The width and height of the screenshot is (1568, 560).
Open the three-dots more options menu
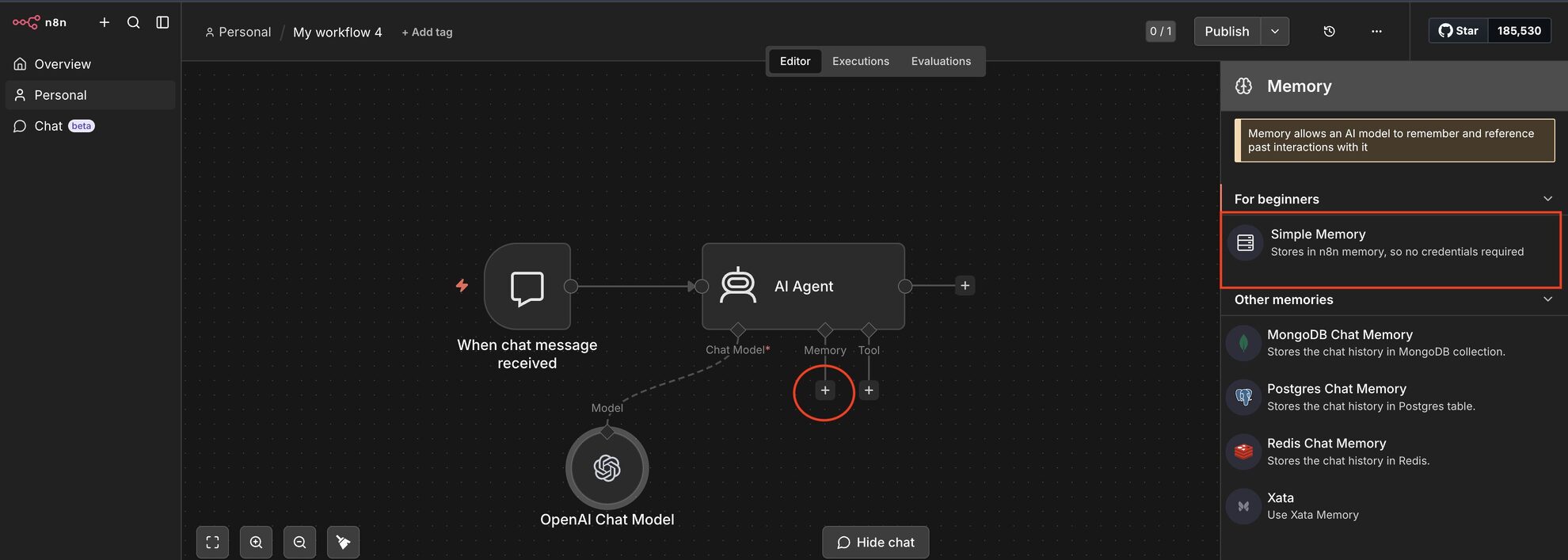(x=1376, y=31)
